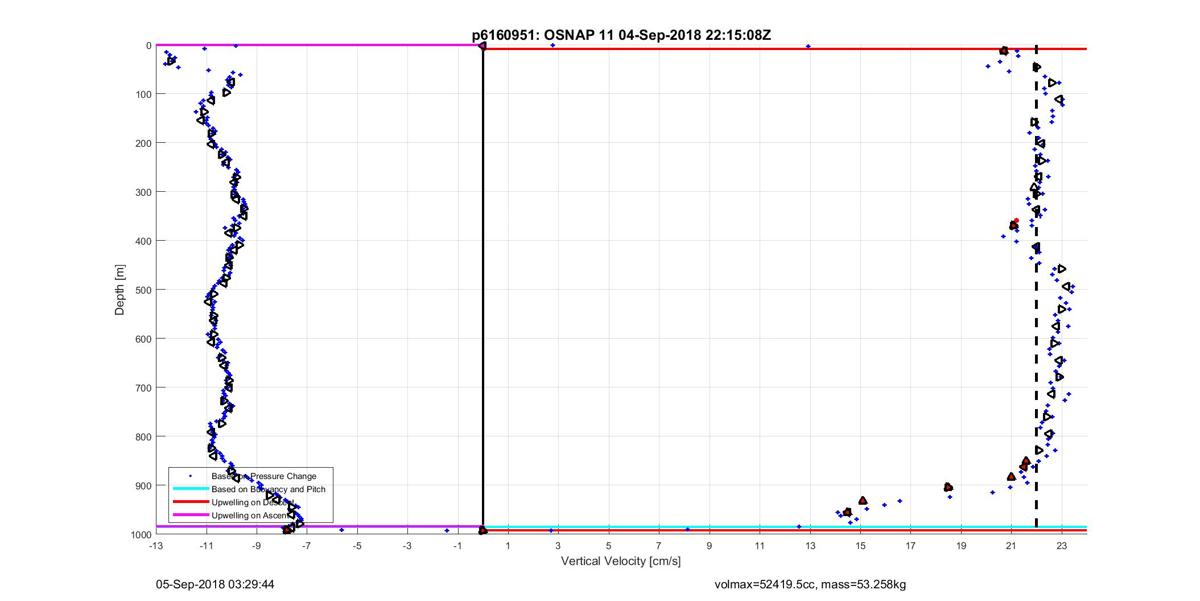Select the "Depth [m]" y-axis label
The width and height of the screenshot is (1200, 601).
pos(120,290)
